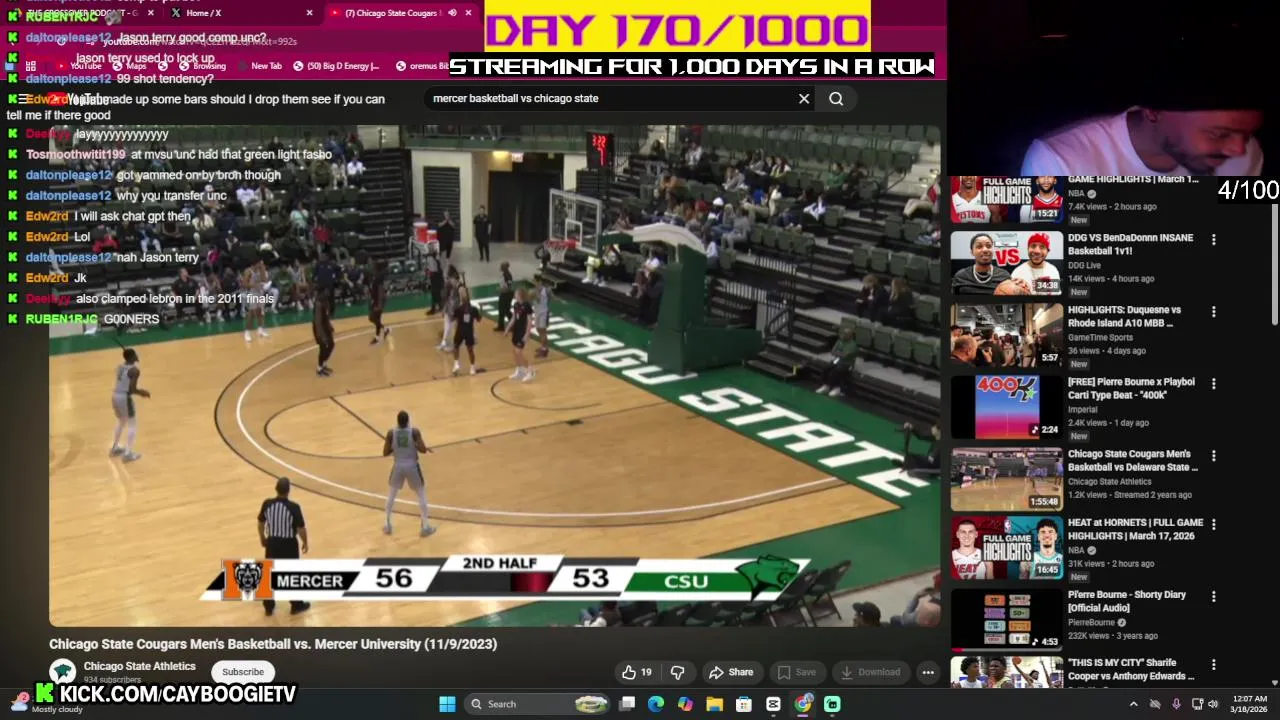This screenshot has height=720, width=1280.
Task: Open FREE Pierre Bourne x Playboi Carti title
Action: [1131, 388]
